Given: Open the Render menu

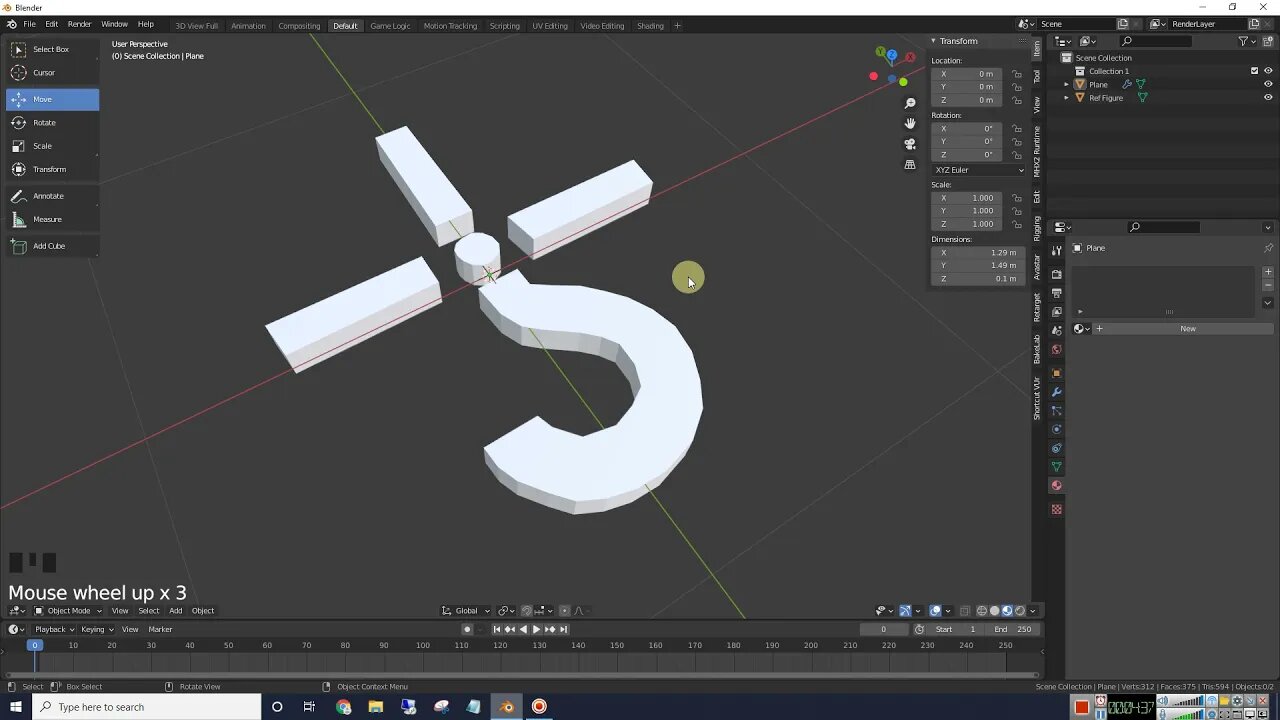Looking at the screenshot, I should pos(80,24).
